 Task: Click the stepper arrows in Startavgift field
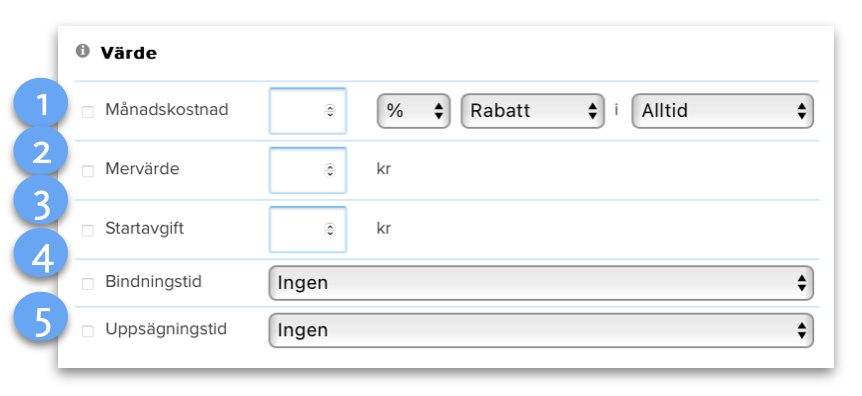330,229
